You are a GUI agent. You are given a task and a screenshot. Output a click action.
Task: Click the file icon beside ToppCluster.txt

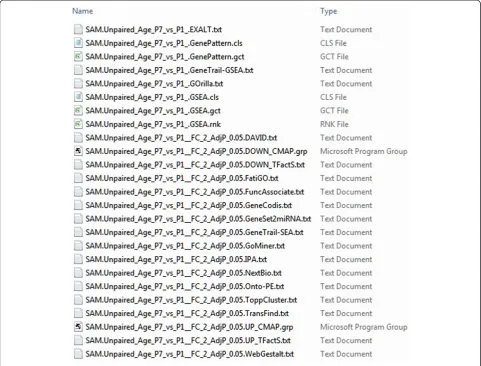tap(78, 300)
